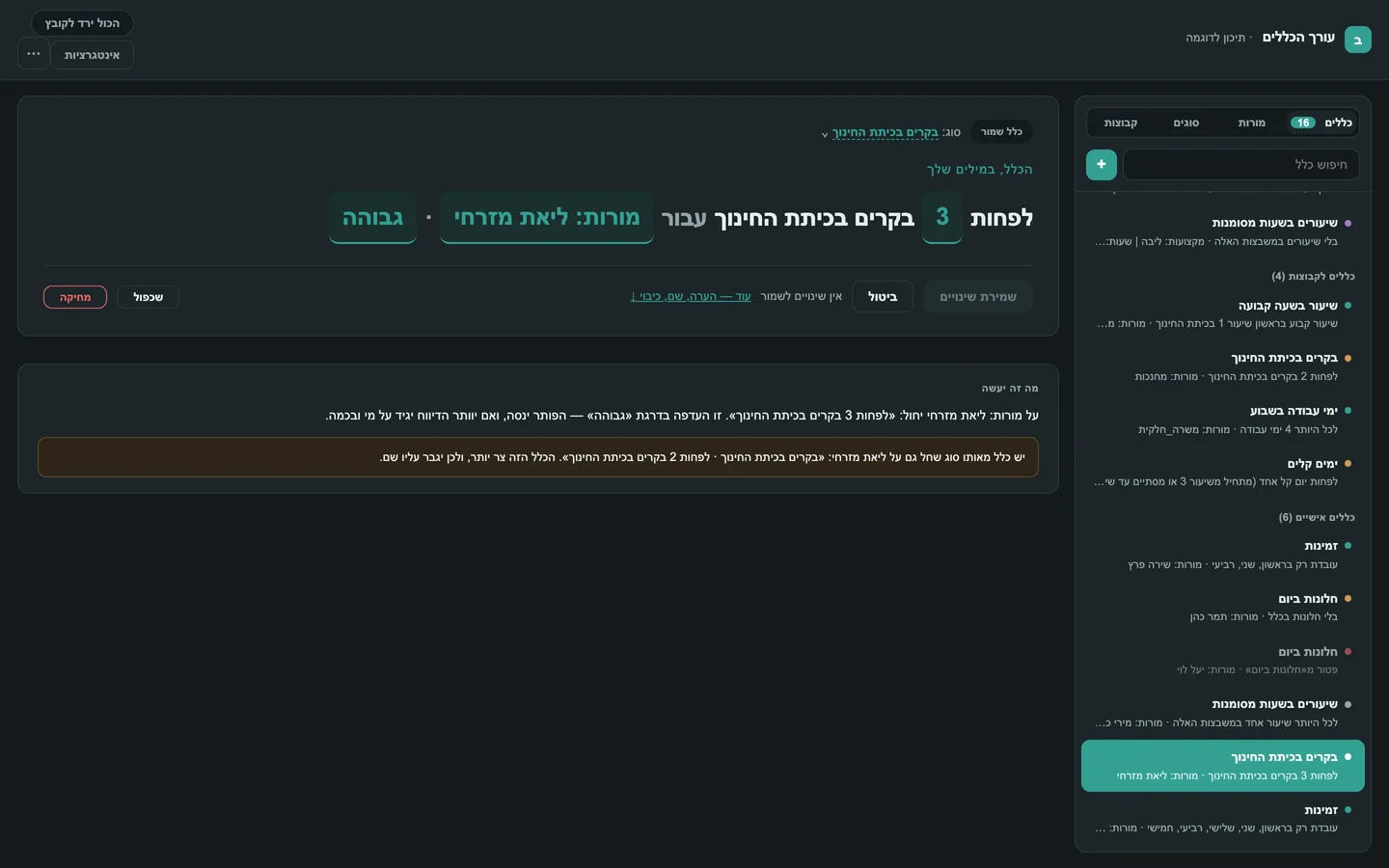Image resolution: width=1389 pixels, height=868 pixels.
Task: Switch to the כללים tab
Action: [x=1321, y=122]
